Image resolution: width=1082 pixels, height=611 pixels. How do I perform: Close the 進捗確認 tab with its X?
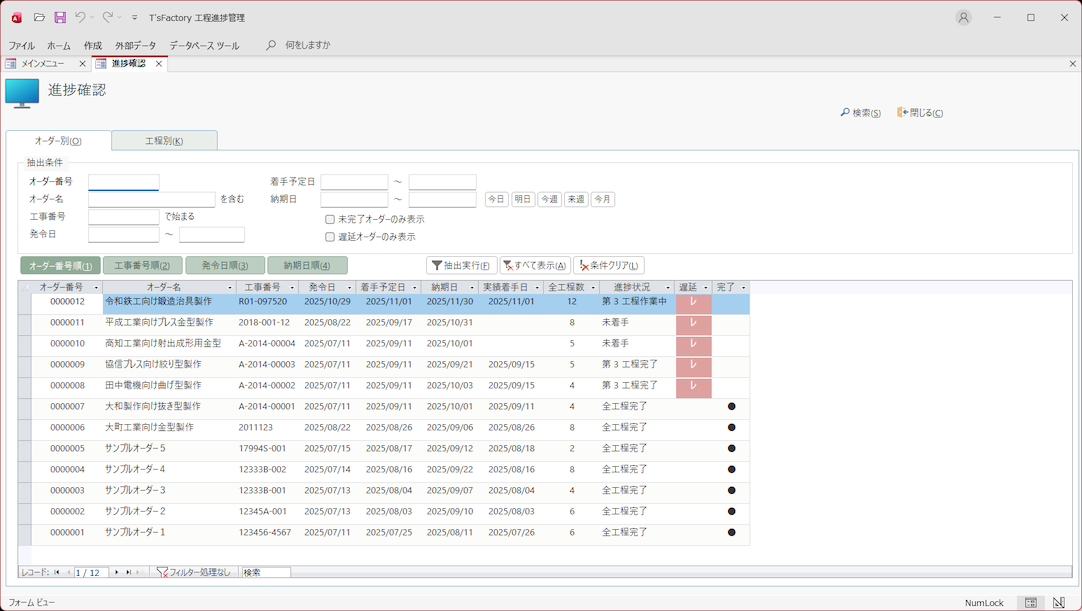tap(158, 64)
